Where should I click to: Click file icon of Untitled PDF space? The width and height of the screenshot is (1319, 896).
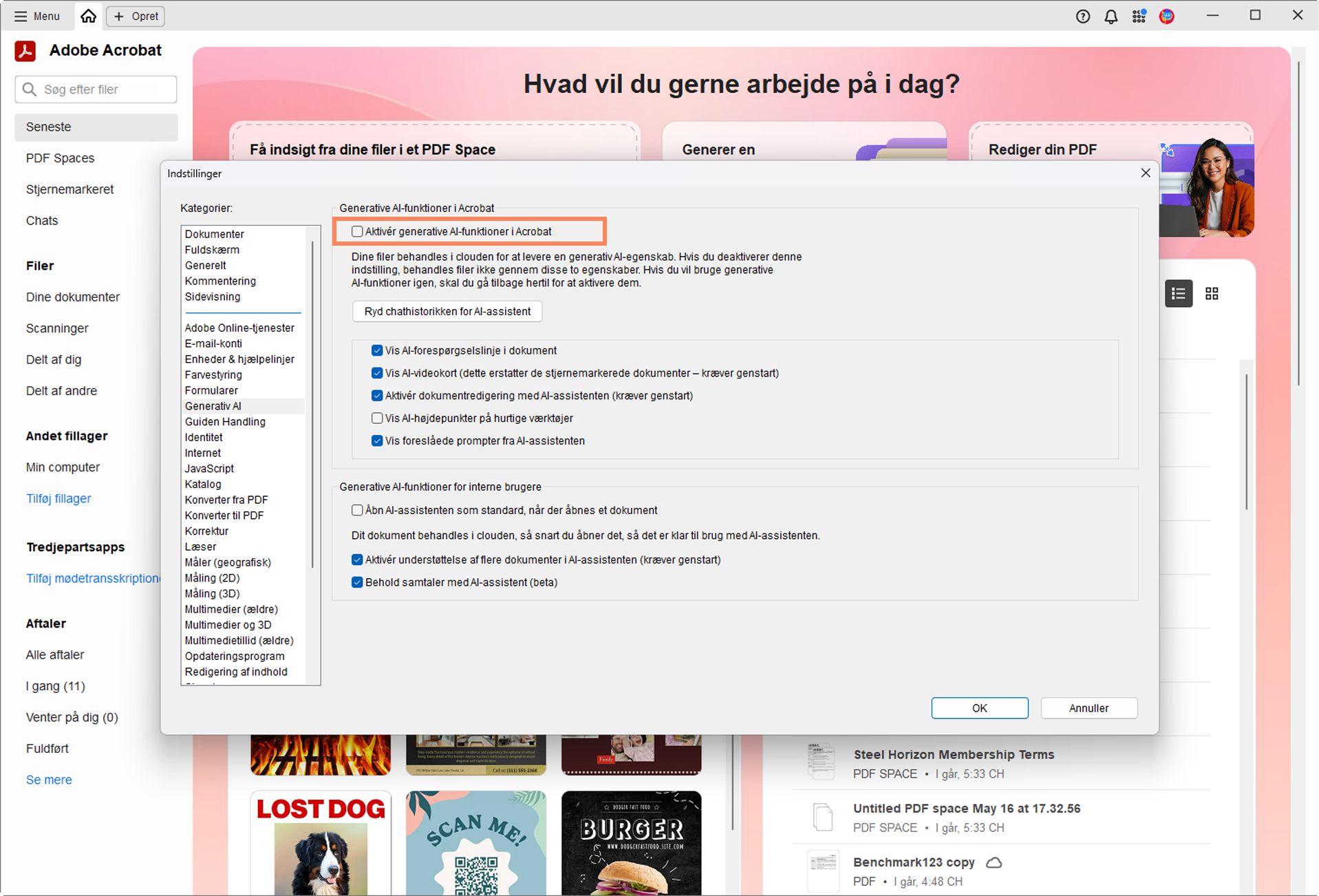click(x=823, y=817)
